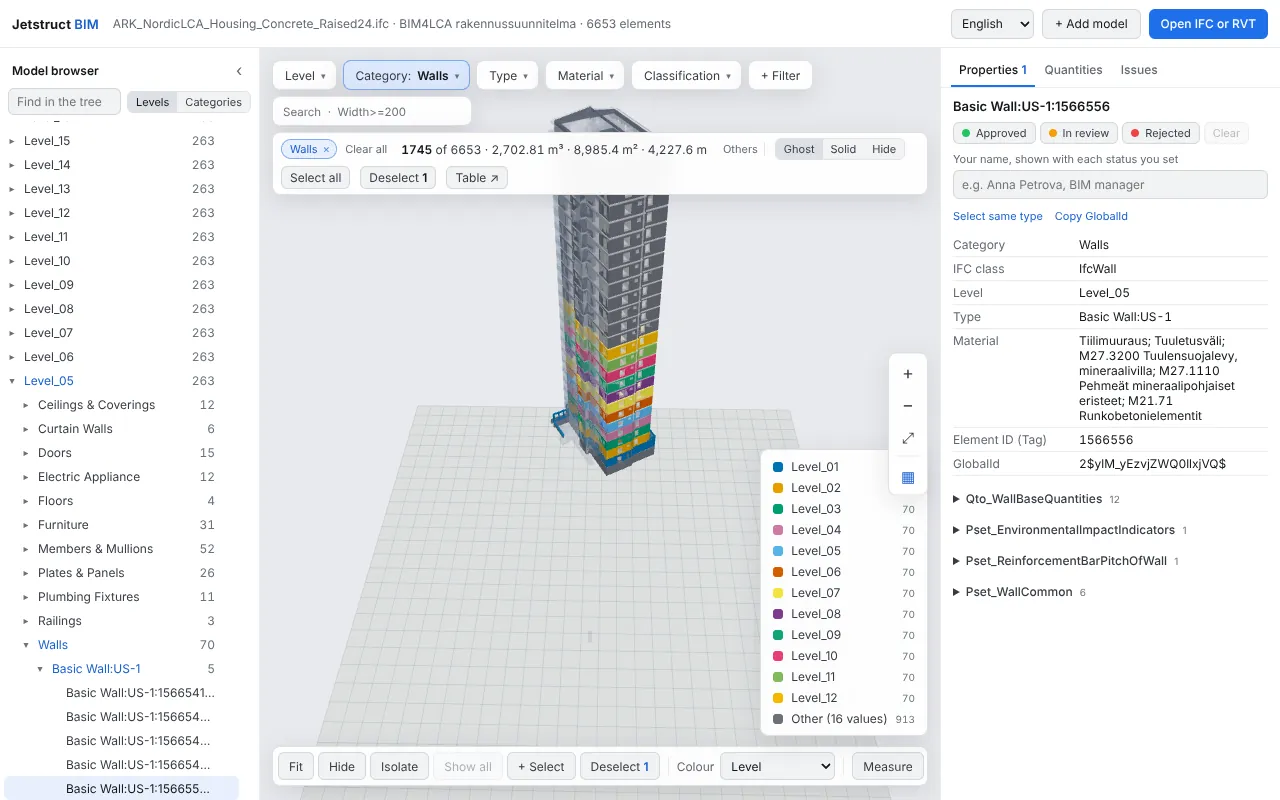Switch view mode to Solid

point(843,149)
